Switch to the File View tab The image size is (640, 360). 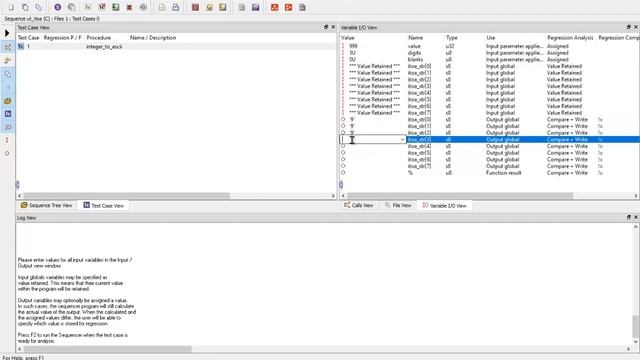pos(398,205)
